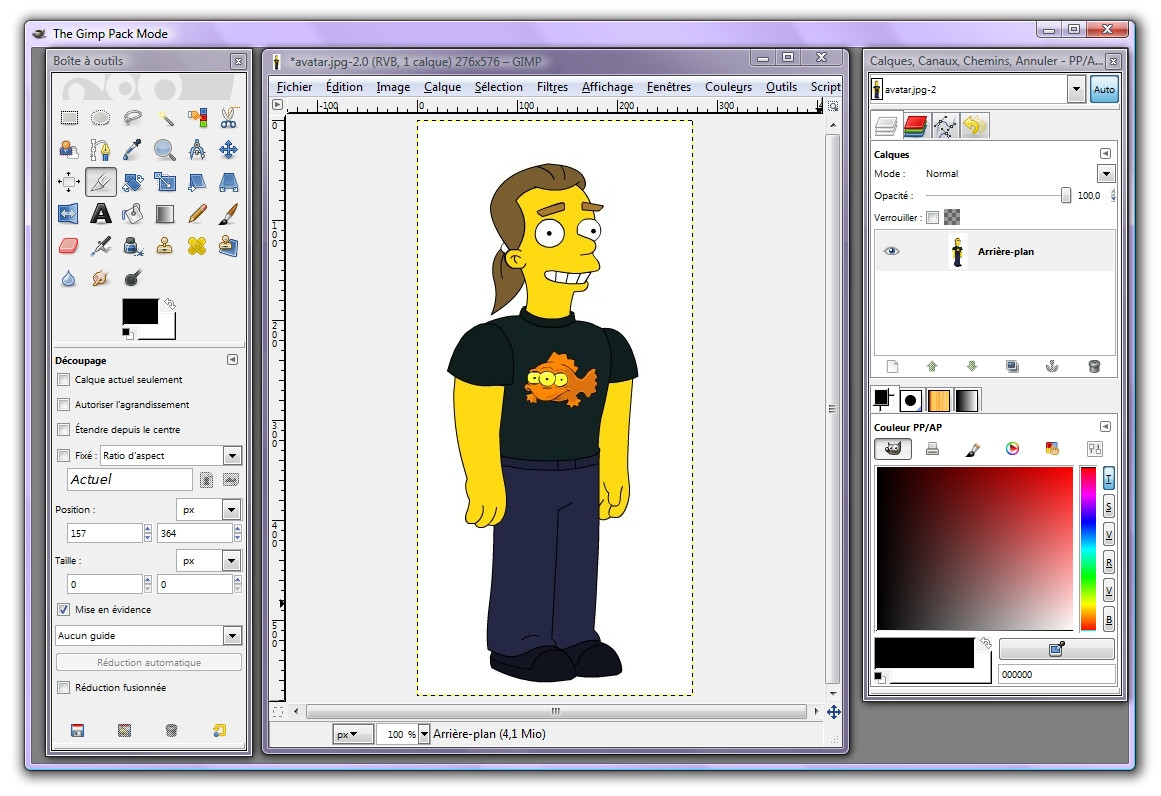Select the Rectangle Select tool
This screenshot has width=1161, height=796.
69,118
